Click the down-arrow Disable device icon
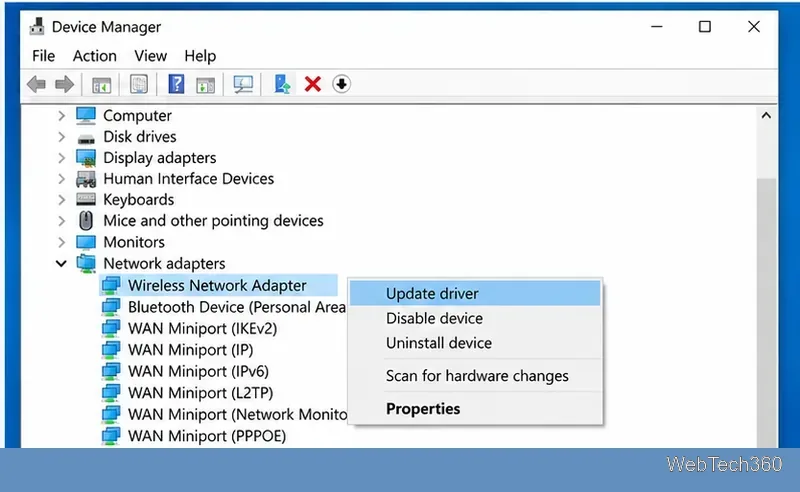Viewport: 800px width, 492px height. pyautogui.click(x=341, y=84)
